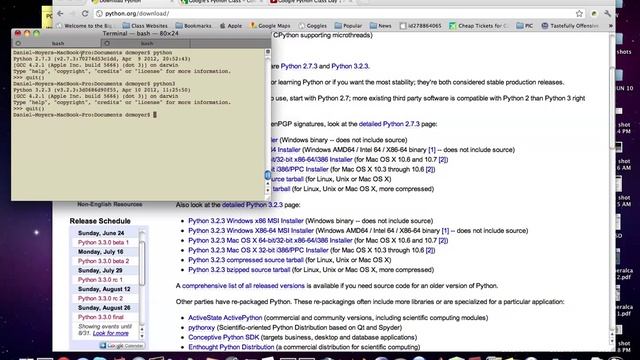The image size is (640, 360).
Task: Open the Popular bookmarks folder
Action: [348, 26]
